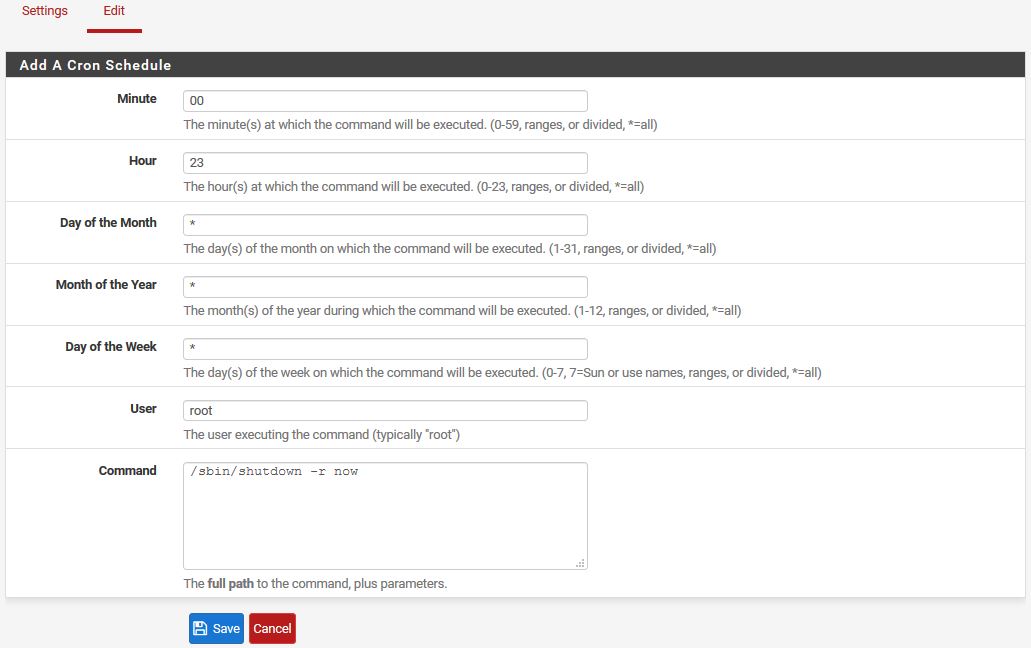Select the Edit tab

pos(114,11)
